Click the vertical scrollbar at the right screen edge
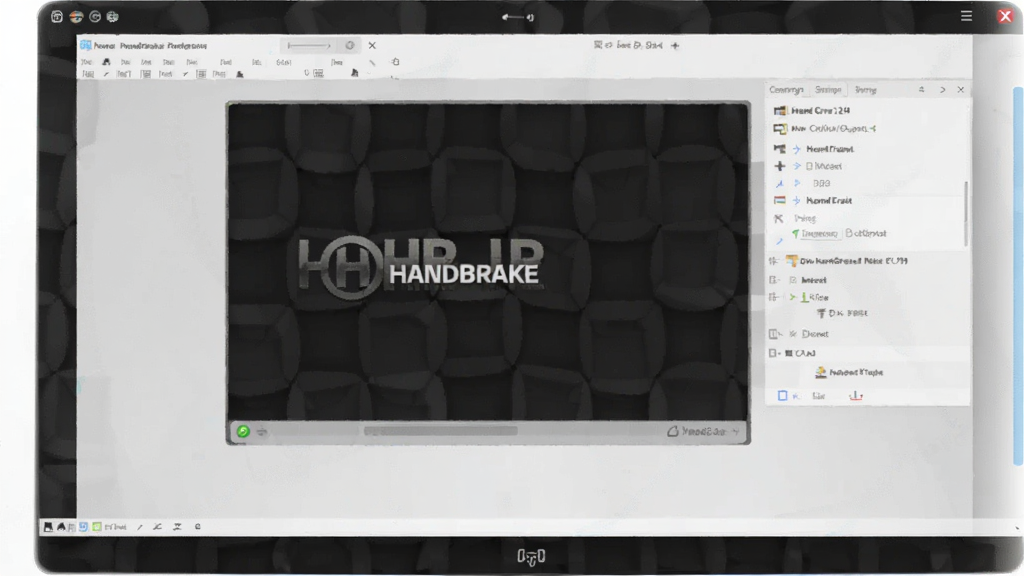This screenshot has height=576, width=1024. click(x=1017, y=276)
